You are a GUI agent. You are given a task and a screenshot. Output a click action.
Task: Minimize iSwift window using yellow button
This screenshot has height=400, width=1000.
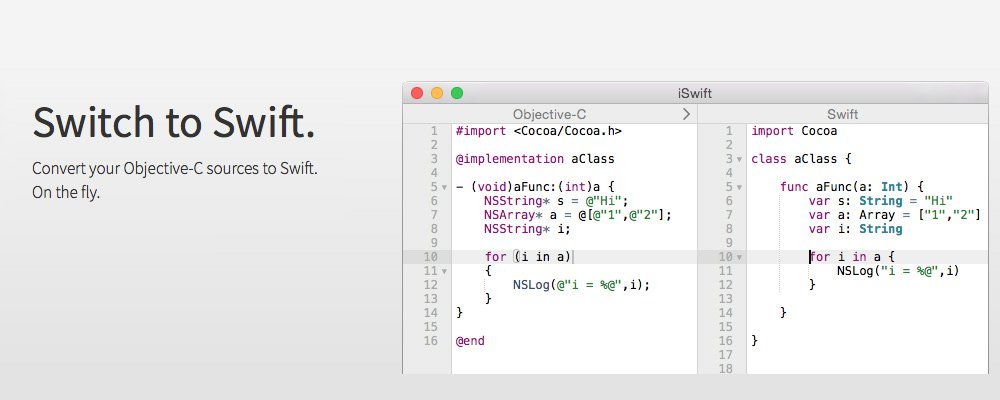[x=437, y=93]
